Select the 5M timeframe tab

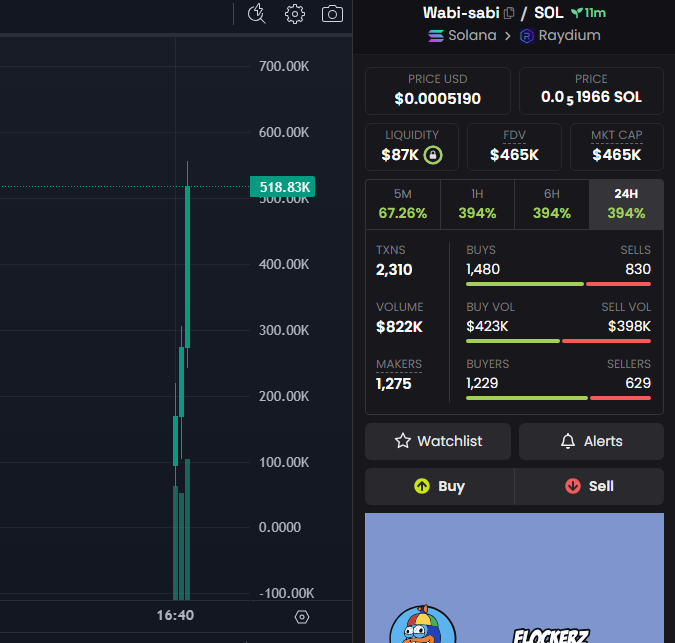(x=403, y=204)
